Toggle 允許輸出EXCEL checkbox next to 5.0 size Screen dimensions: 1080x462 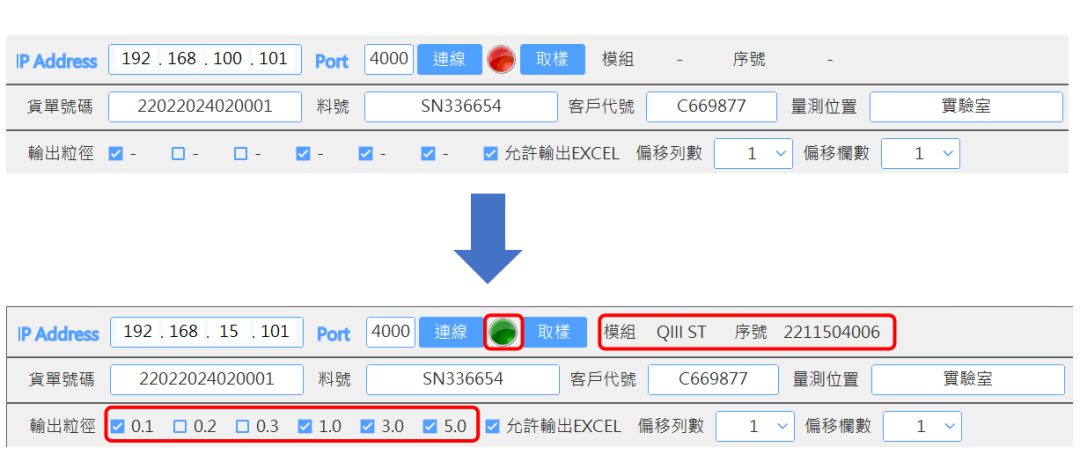point(492,426)
